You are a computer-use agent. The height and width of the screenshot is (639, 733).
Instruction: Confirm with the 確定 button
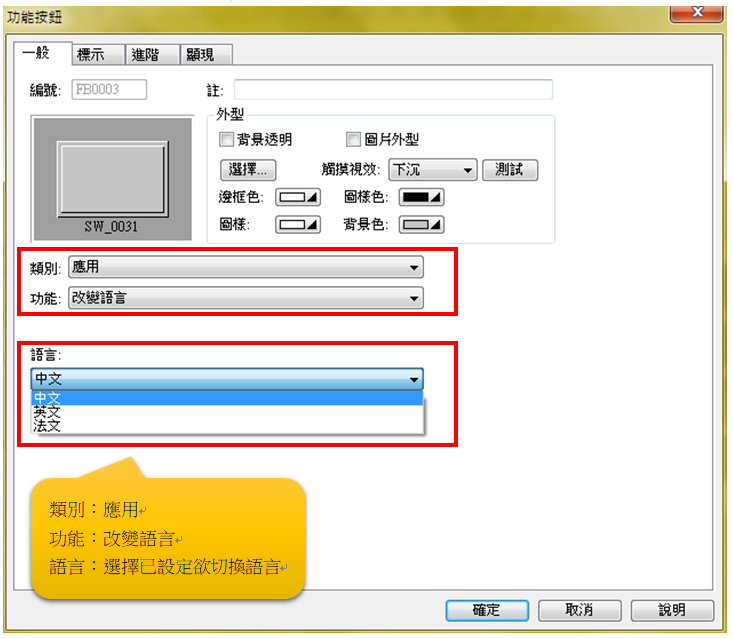pos(487,610)
